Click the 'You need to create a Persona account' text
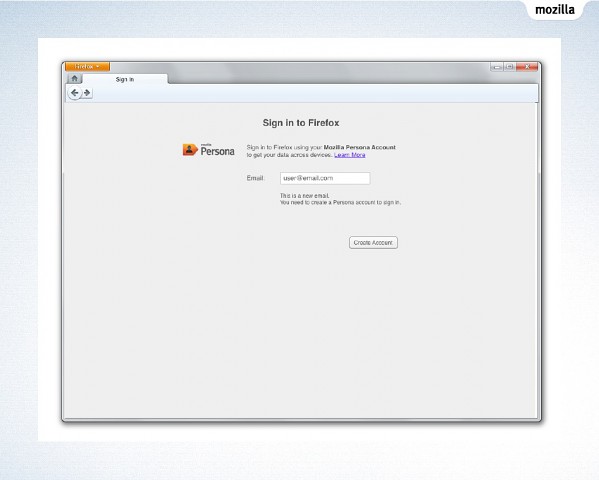Image resolution: width=599 pixels, height=480 pixels. [340, 203]
